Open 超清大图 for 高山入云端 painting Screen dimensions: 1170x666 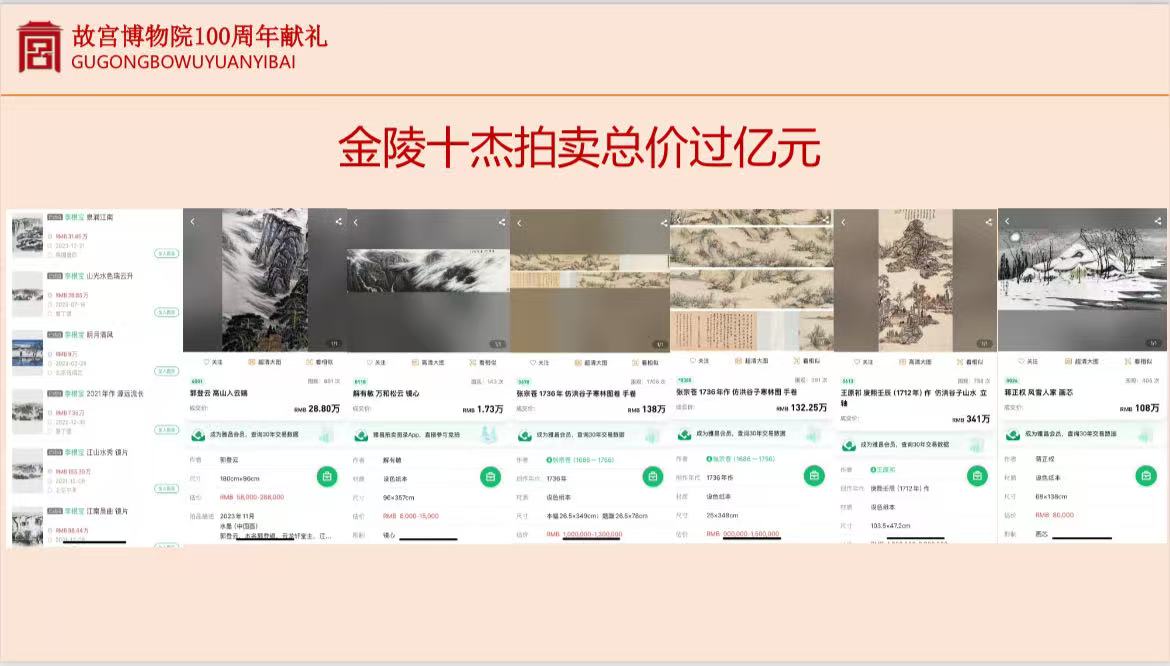click(x=264, y=362)
